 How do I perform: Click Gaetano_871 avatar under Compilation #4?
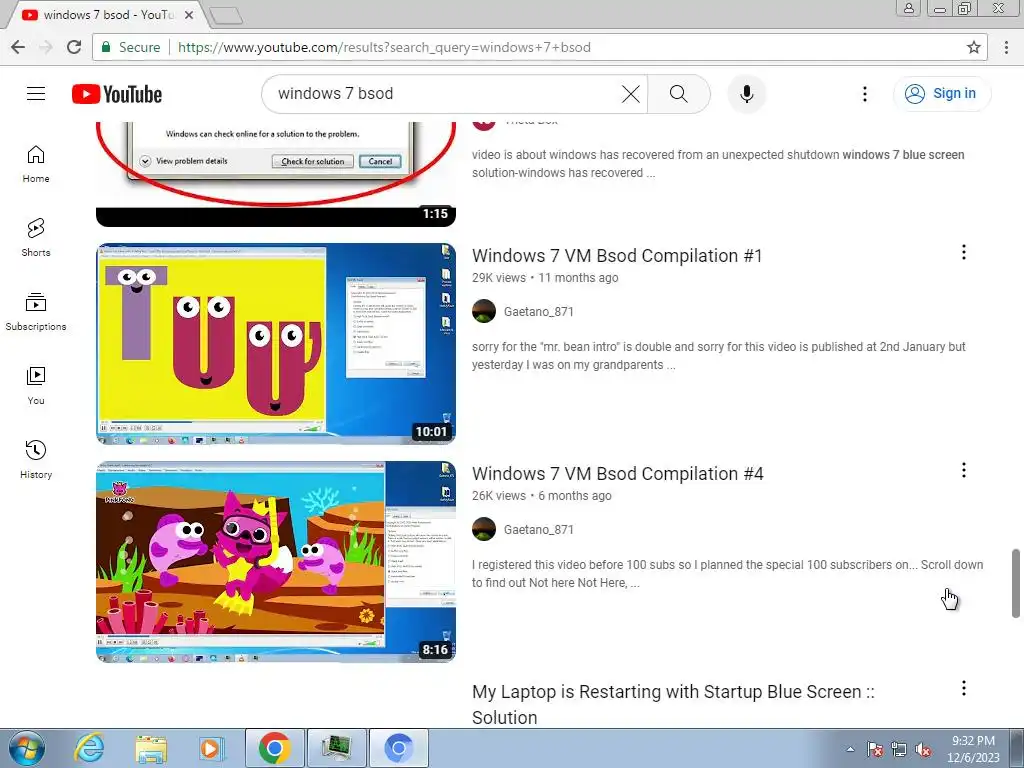point(484,529)
